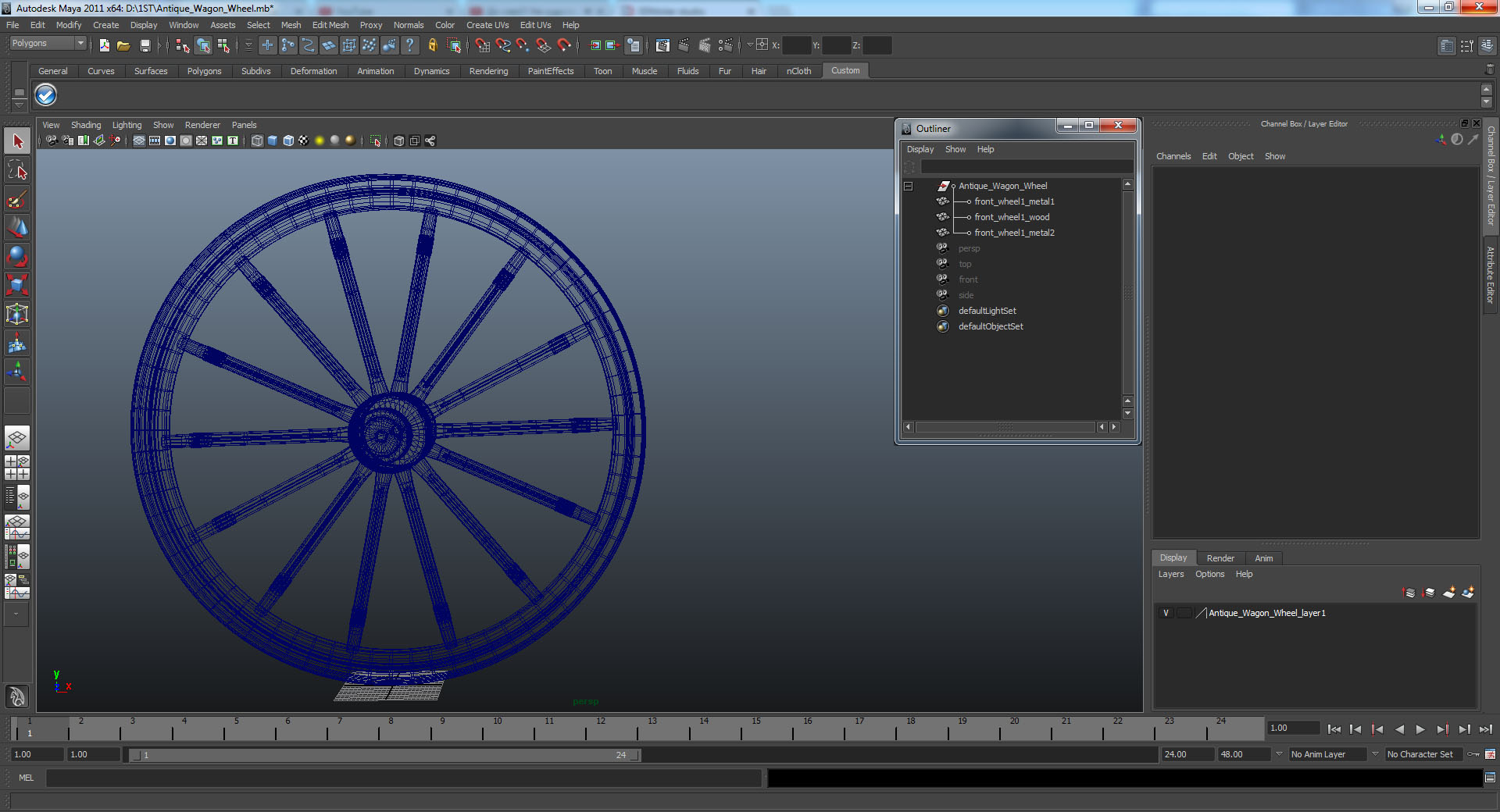Save the scene with the disk icon

click(145, 45)
